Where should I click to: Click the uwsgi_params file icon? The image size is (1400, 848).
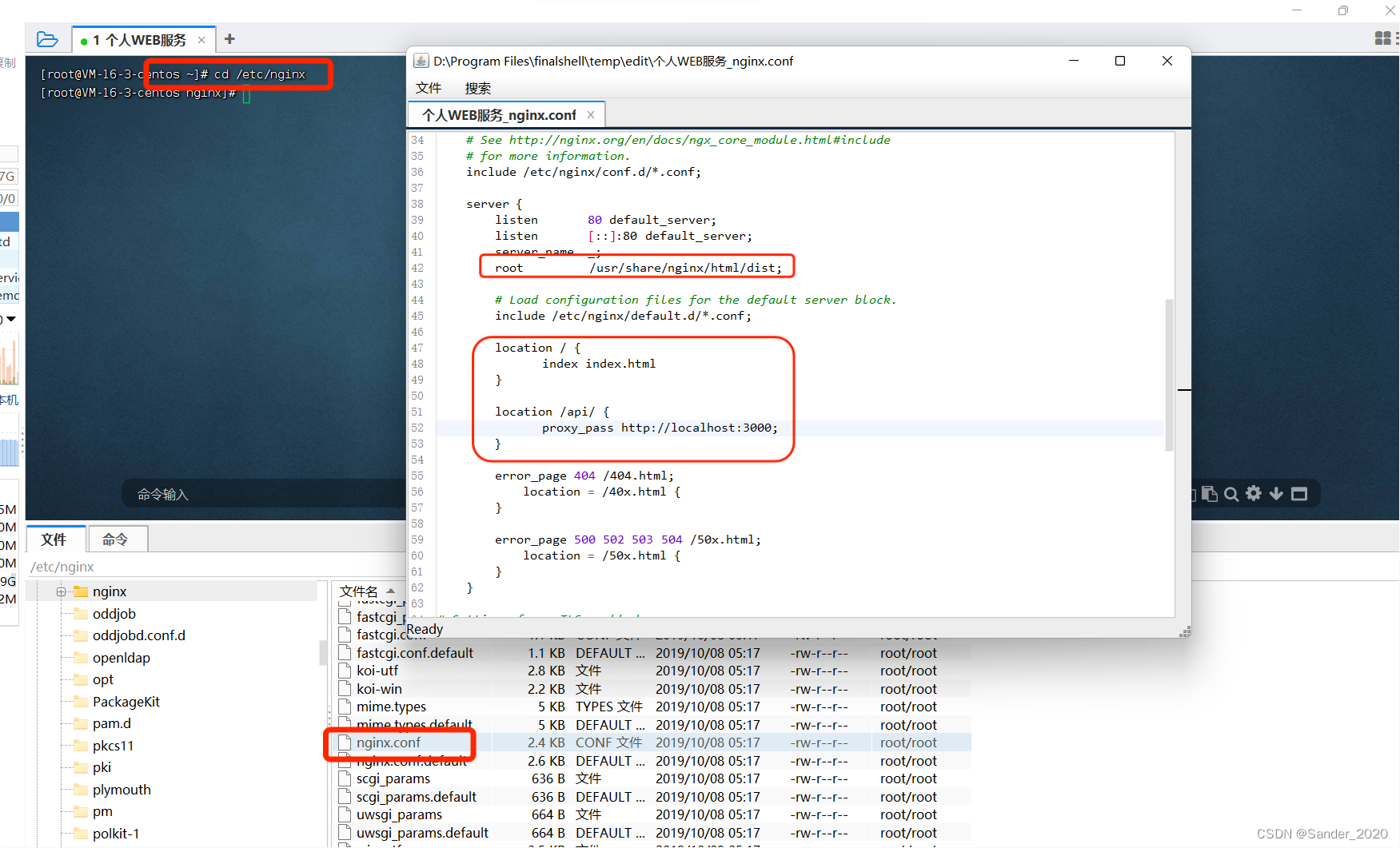coord(345,814)
